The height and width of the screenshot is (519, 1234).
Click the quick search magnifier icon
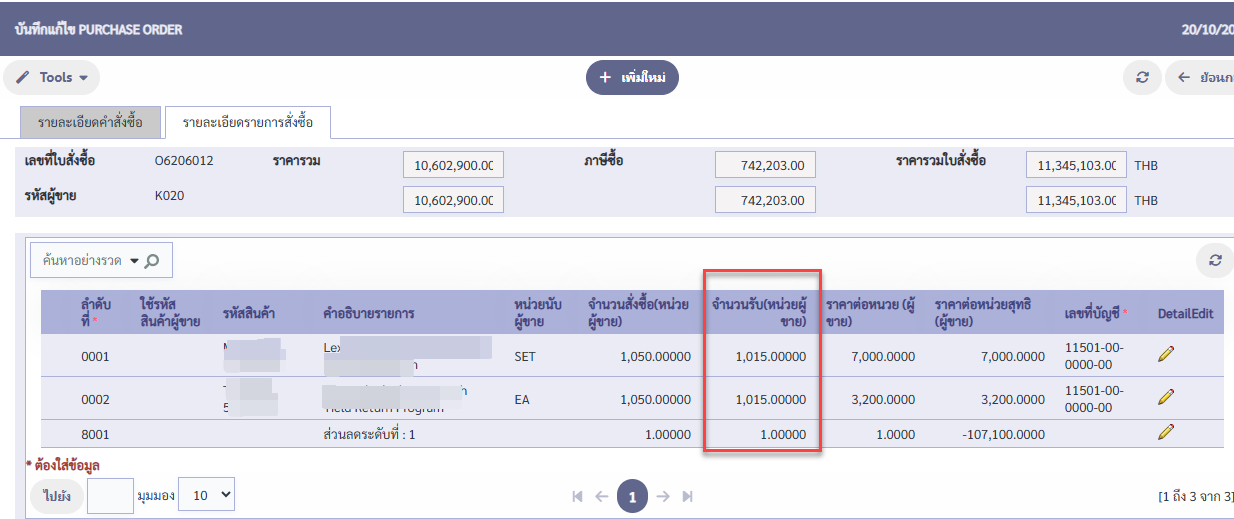pyautogui.click(x=152, y=260)
